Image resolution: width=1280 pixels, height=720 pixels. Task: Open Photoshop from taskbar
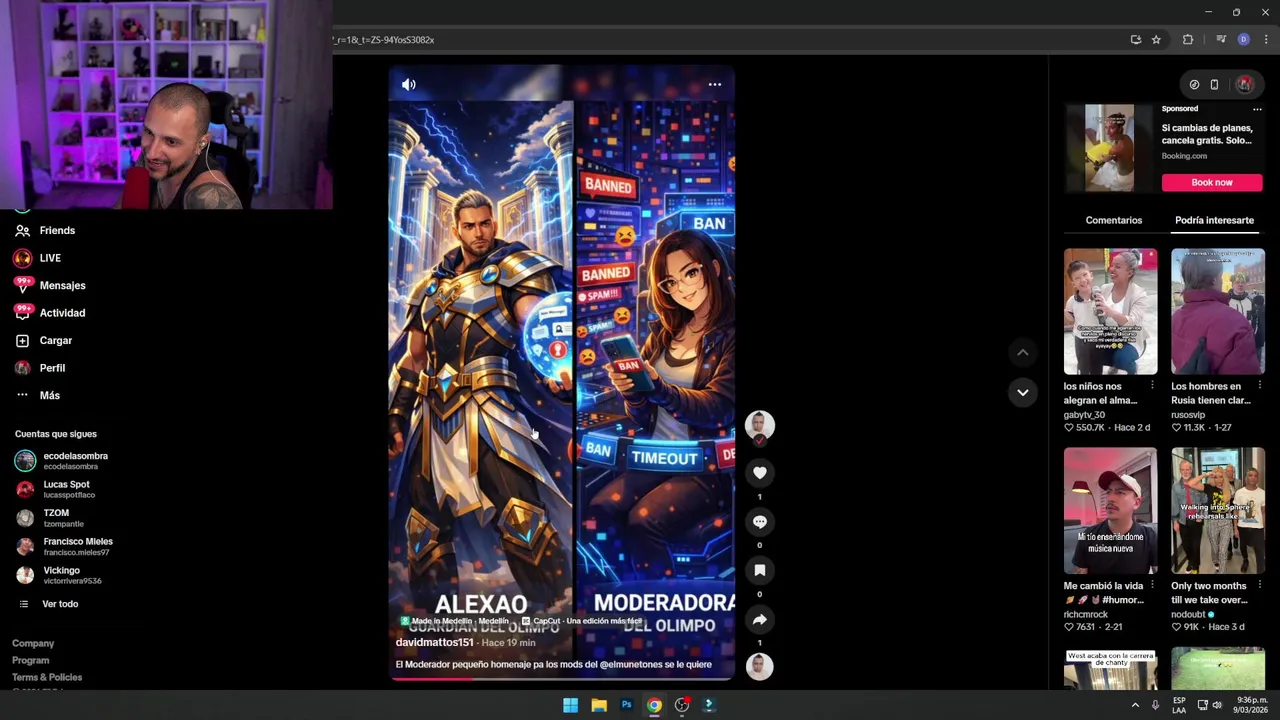(626, 705)
